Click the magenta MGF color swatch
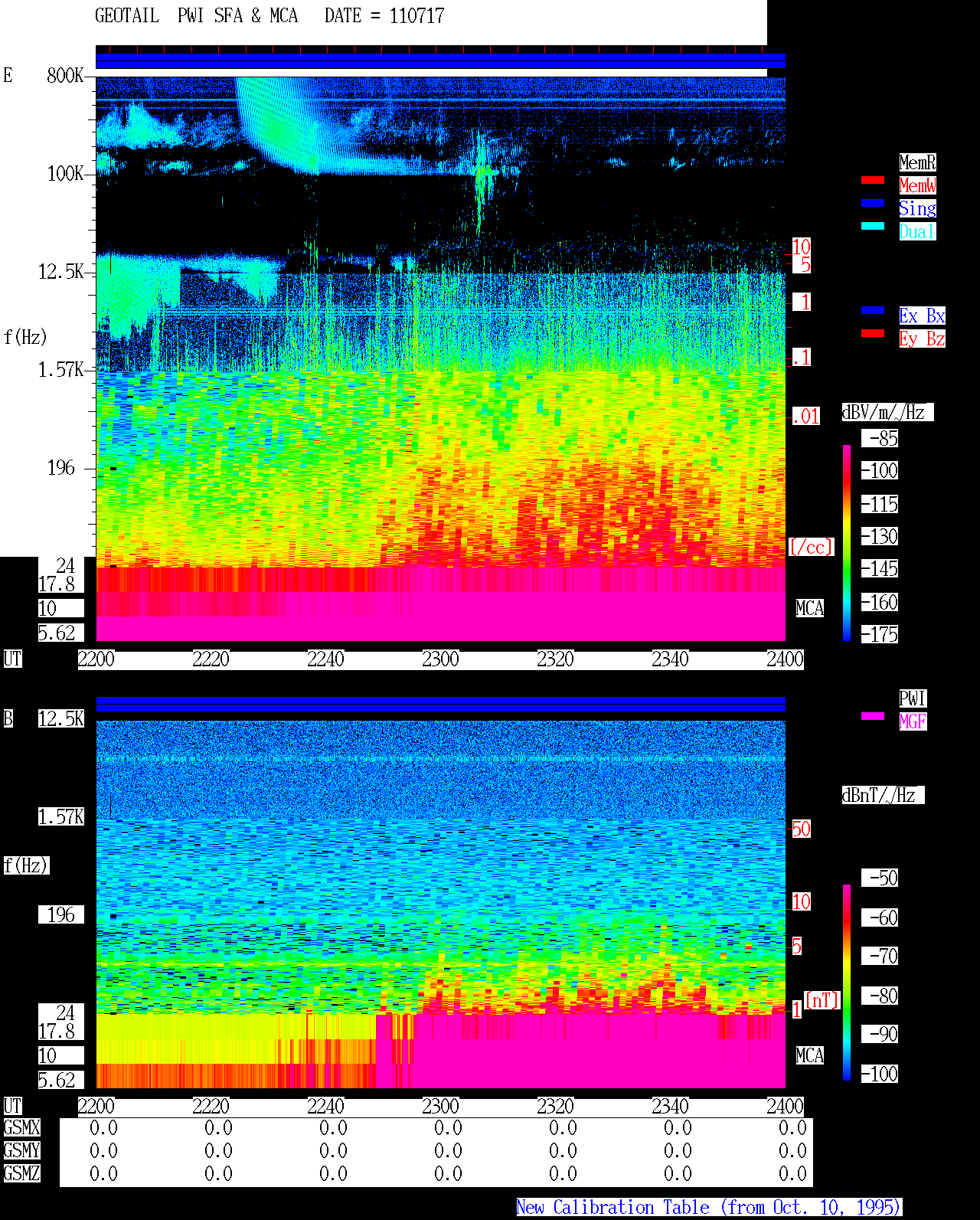Screen dimensions: 980x1220 pos(873,716)
